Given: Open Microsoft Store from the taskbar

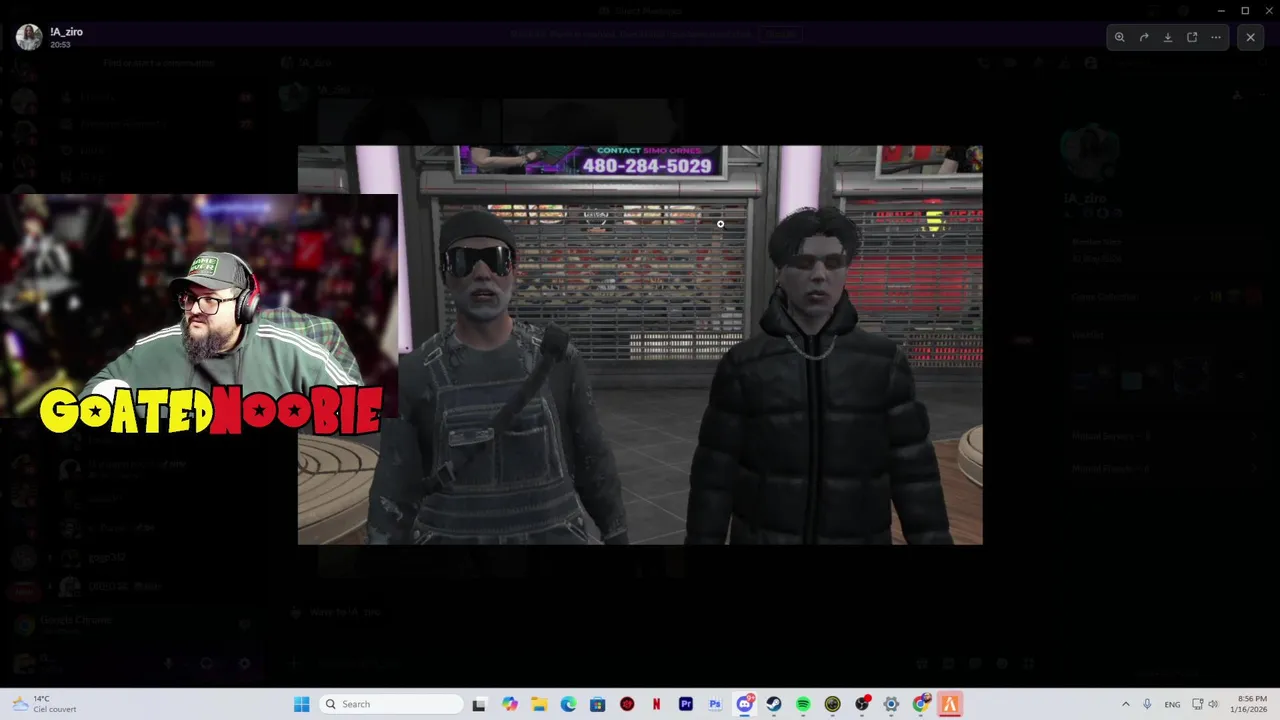Looking at the screenshot, I should pyautogui.click(x=597, y=704).
